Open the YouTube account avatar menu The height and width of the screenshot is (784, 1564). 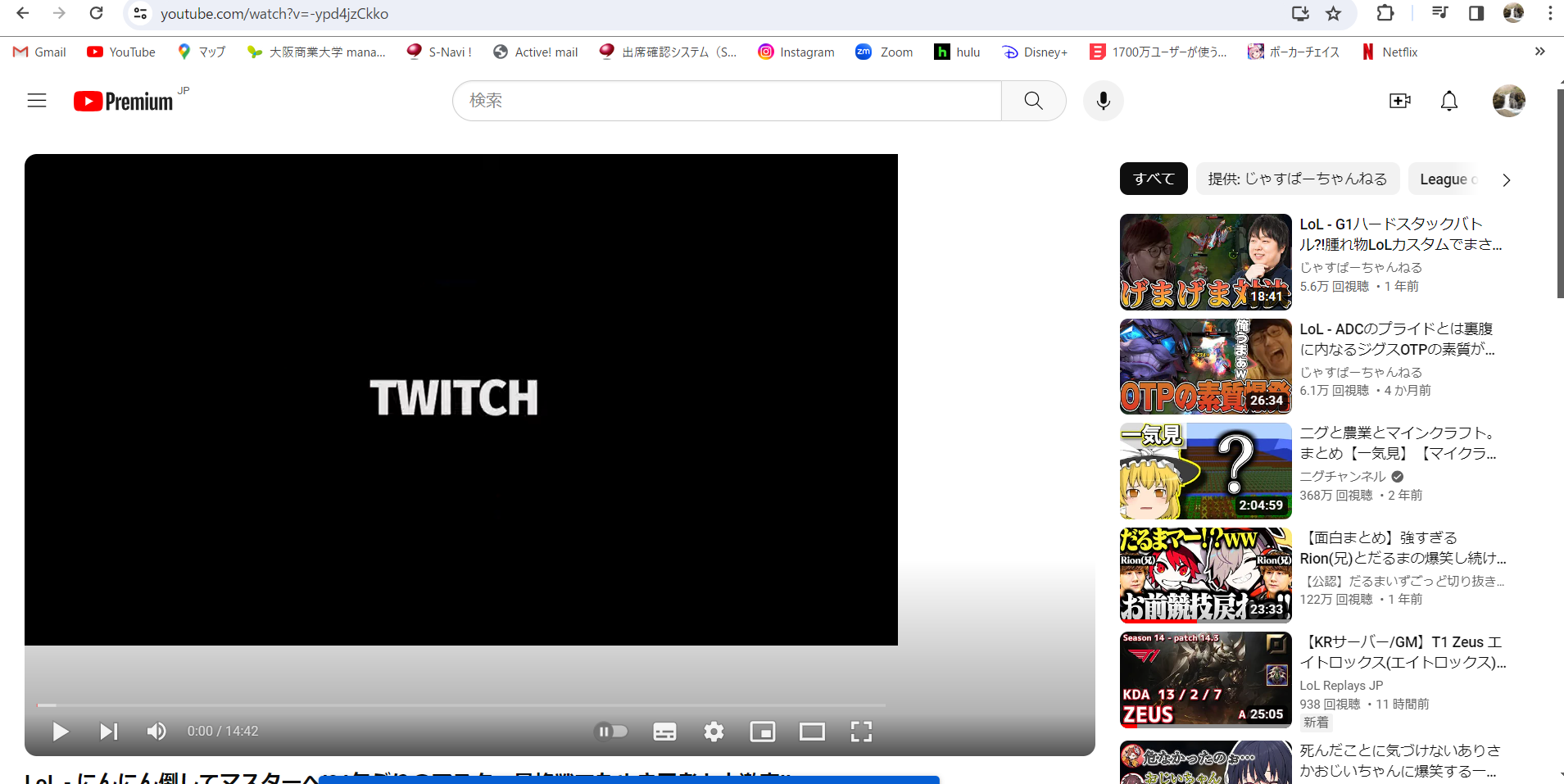pos(1508,101)
